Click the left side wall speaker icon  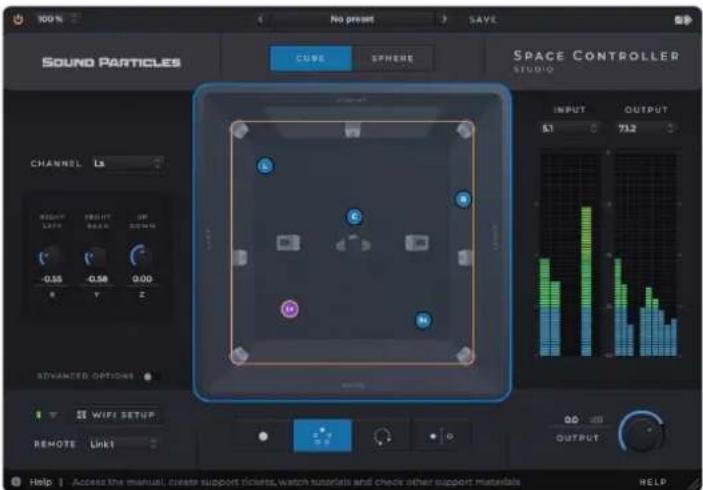240,258
